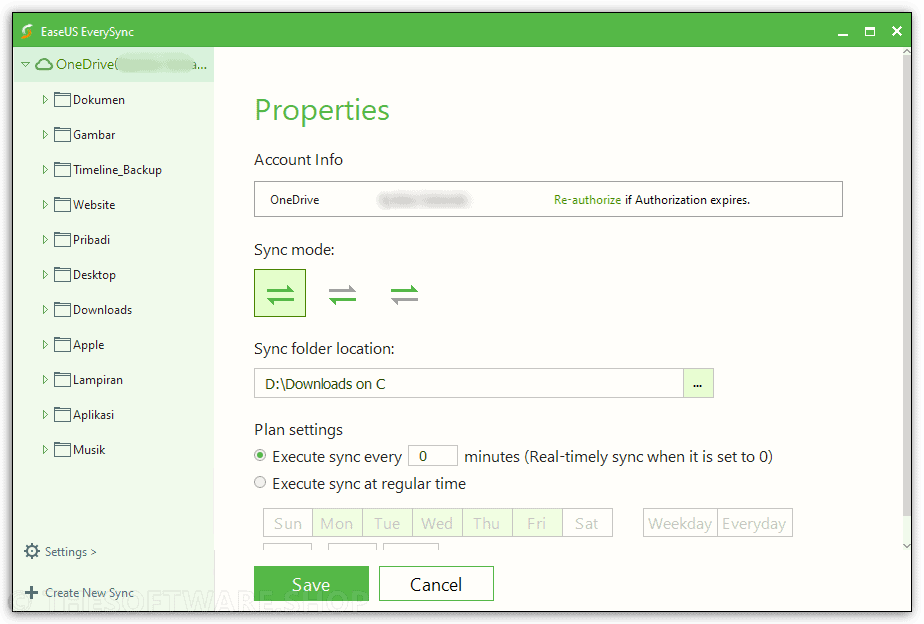Expand the Website folder arrow

(x=45, y=204)
